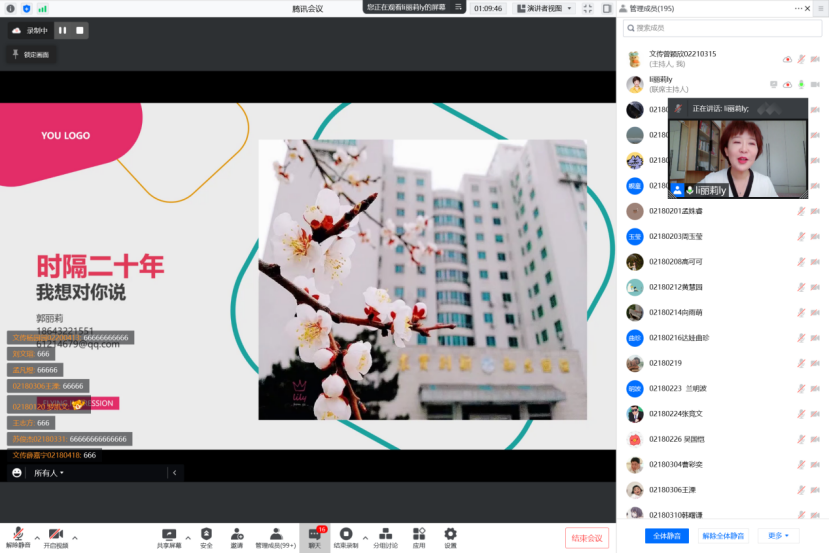Toggle full screen mode icon in top bar
The width and height of the screenshot is (830, 553).
(x=588, y=8)
